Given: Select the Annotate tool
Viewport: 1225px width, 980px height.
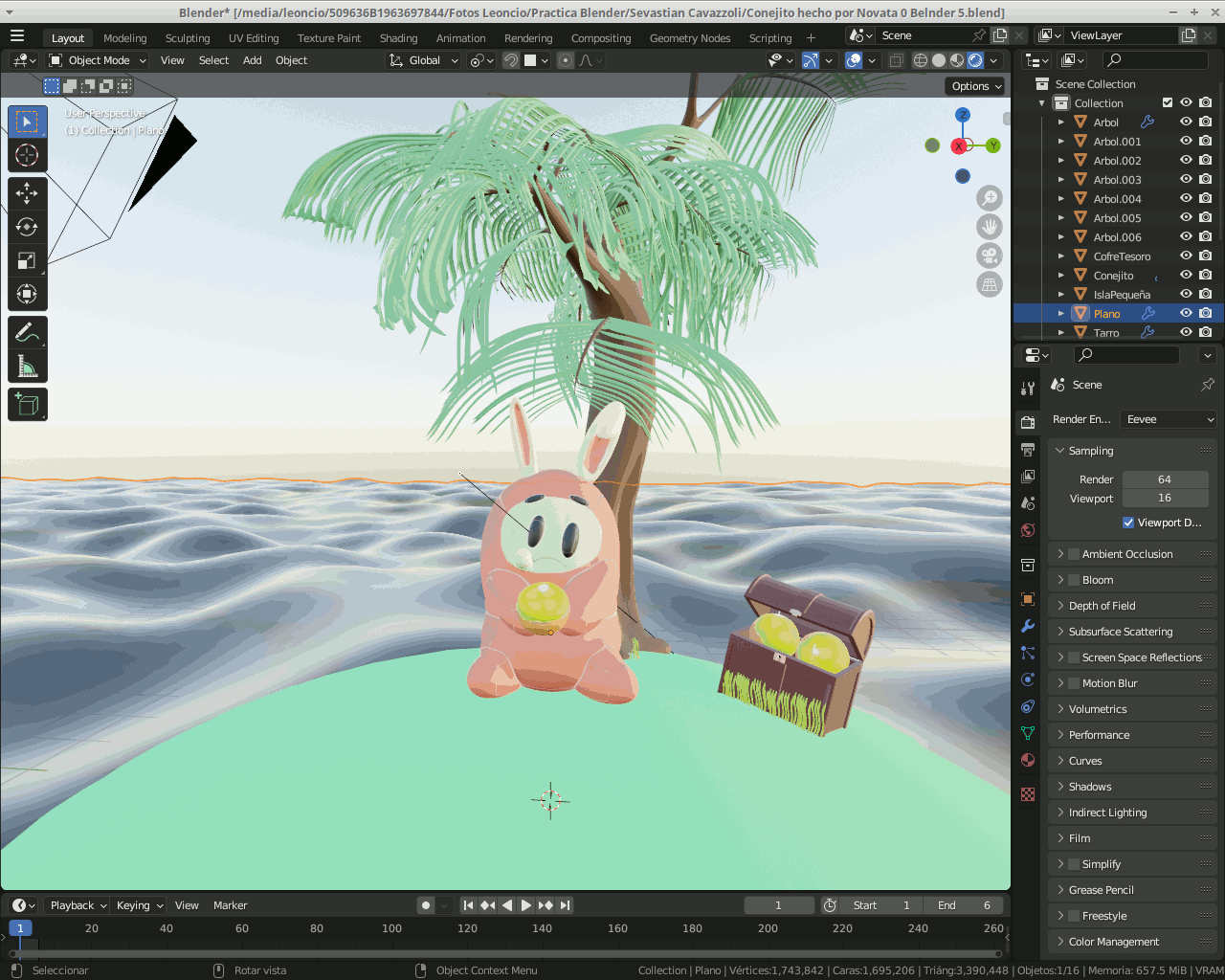Looking at the screenshot, I should (x=27, y=332).
